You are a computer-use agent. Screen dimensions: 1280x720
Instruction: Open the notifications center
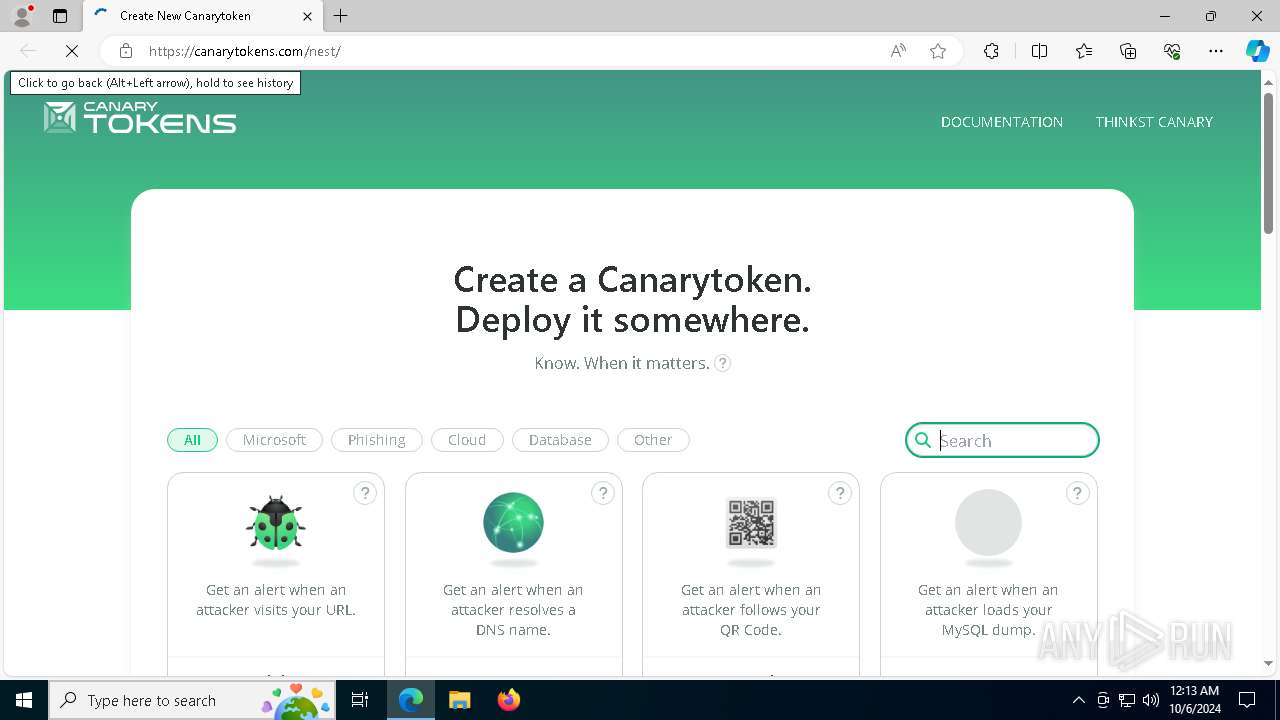(x=1247, y=700)
